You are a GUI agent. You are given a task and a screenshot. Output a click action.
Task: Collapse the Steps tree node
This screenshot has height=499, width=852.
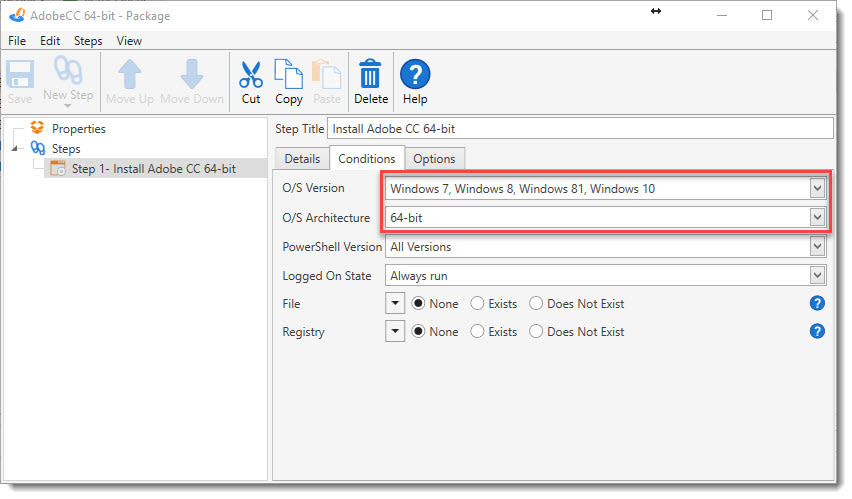pyautogui.click(x=15, y=148)
